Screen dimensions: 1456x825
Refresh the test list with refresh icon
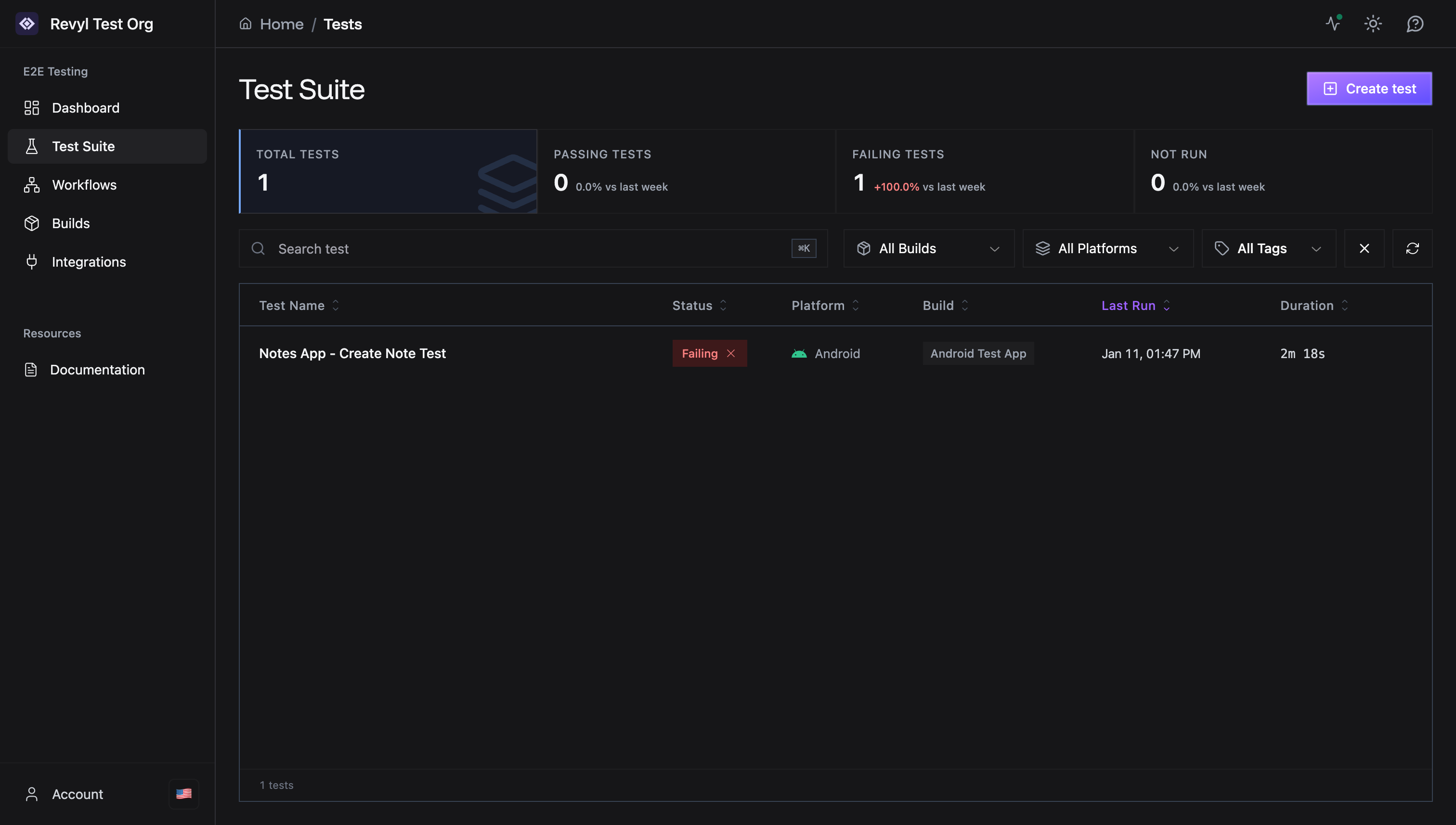click(x=1412, y=248)
